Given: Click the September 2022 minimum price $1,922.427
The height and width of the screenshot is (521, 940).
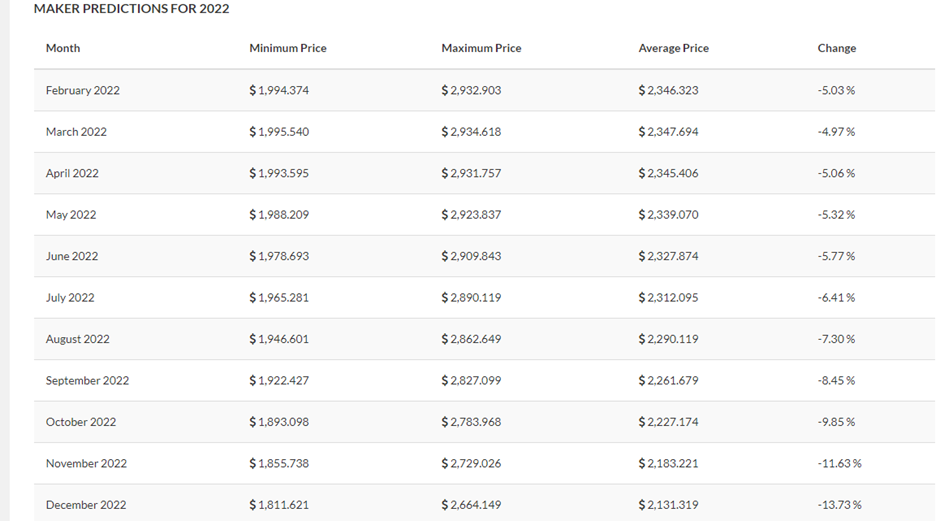Looking at the screenshot, I should (x=279, y=381).
